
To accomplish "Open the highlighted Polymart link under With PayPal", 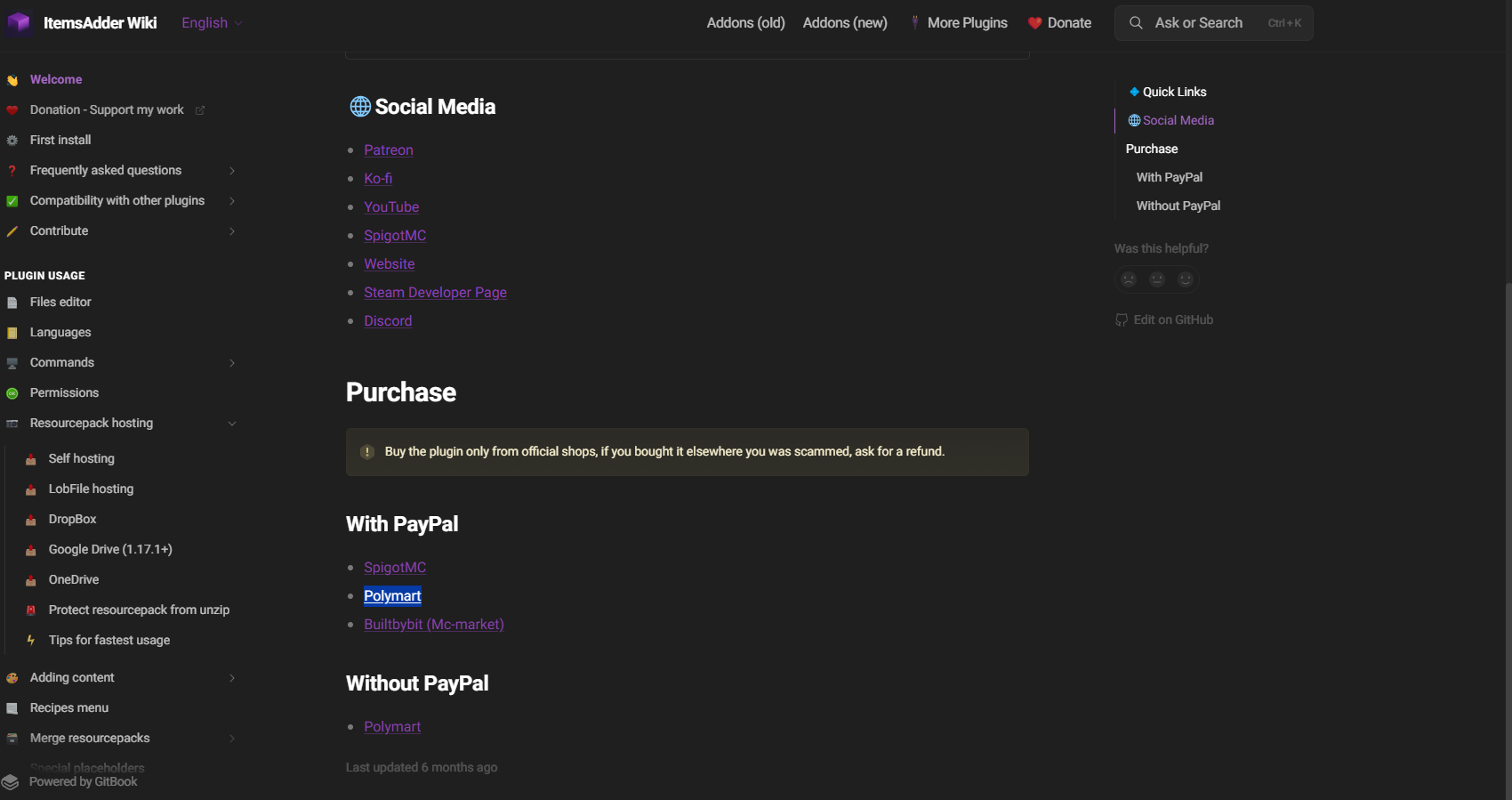I will click(392, 596).
